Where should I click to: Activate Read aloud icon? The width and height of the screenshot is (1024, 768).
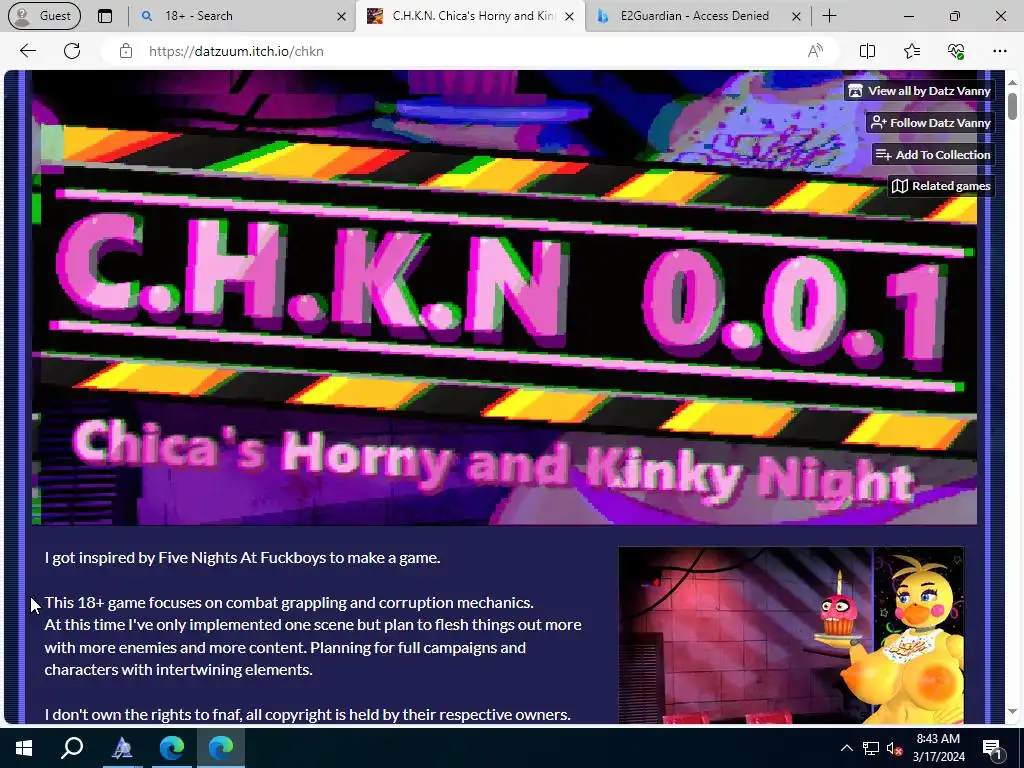click(815, 51)
